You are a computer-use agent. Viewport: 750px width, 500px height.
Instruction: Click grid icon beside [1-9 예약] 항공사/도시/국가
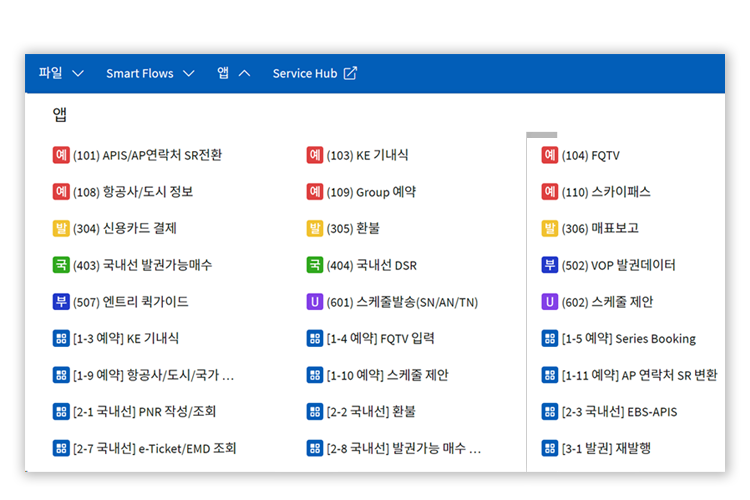point(61,375)
